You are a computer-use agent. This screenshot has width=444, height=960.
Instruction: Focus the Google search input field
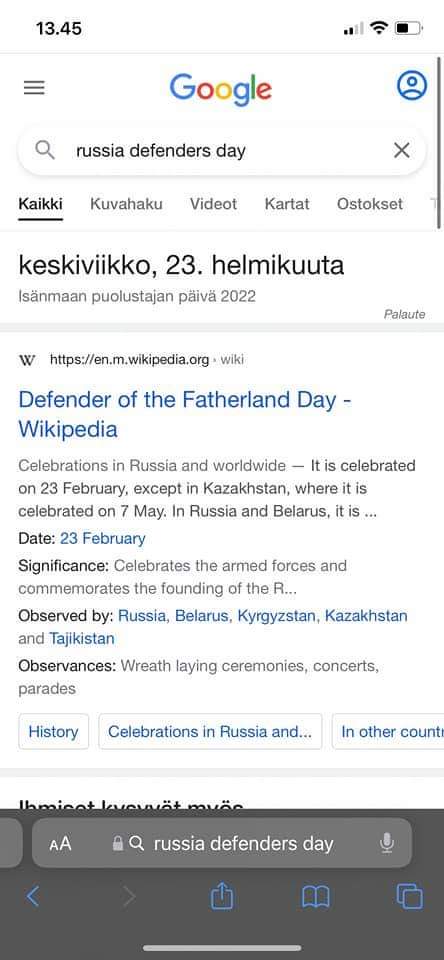[x=222, y=151]
